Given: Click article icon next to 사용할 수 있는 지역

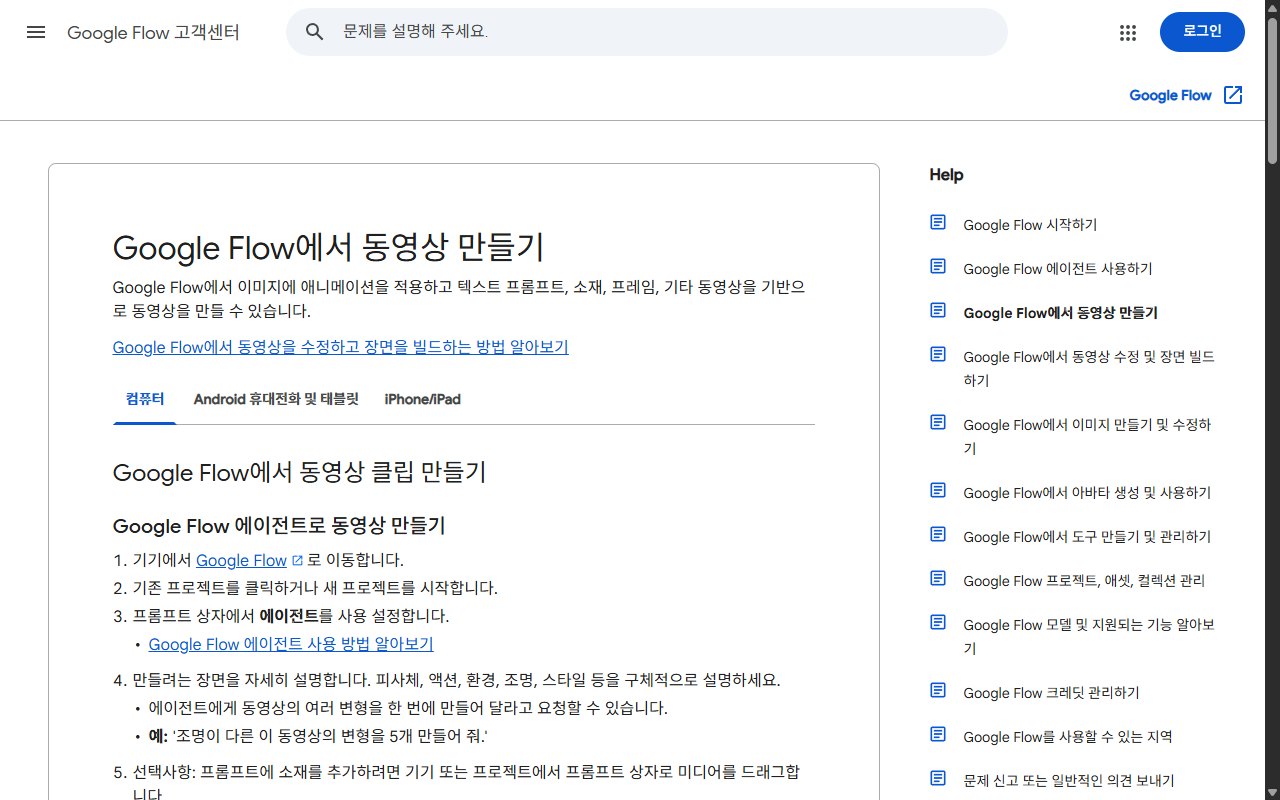Looking at the screenshot, I should coord(938,734).
